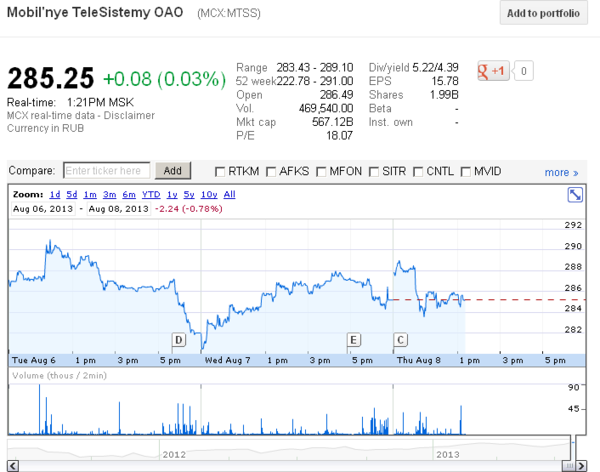Click the Wed Aug 7 axis label
This screenshot has height=472, width=600.
click(x=227, y=360)
